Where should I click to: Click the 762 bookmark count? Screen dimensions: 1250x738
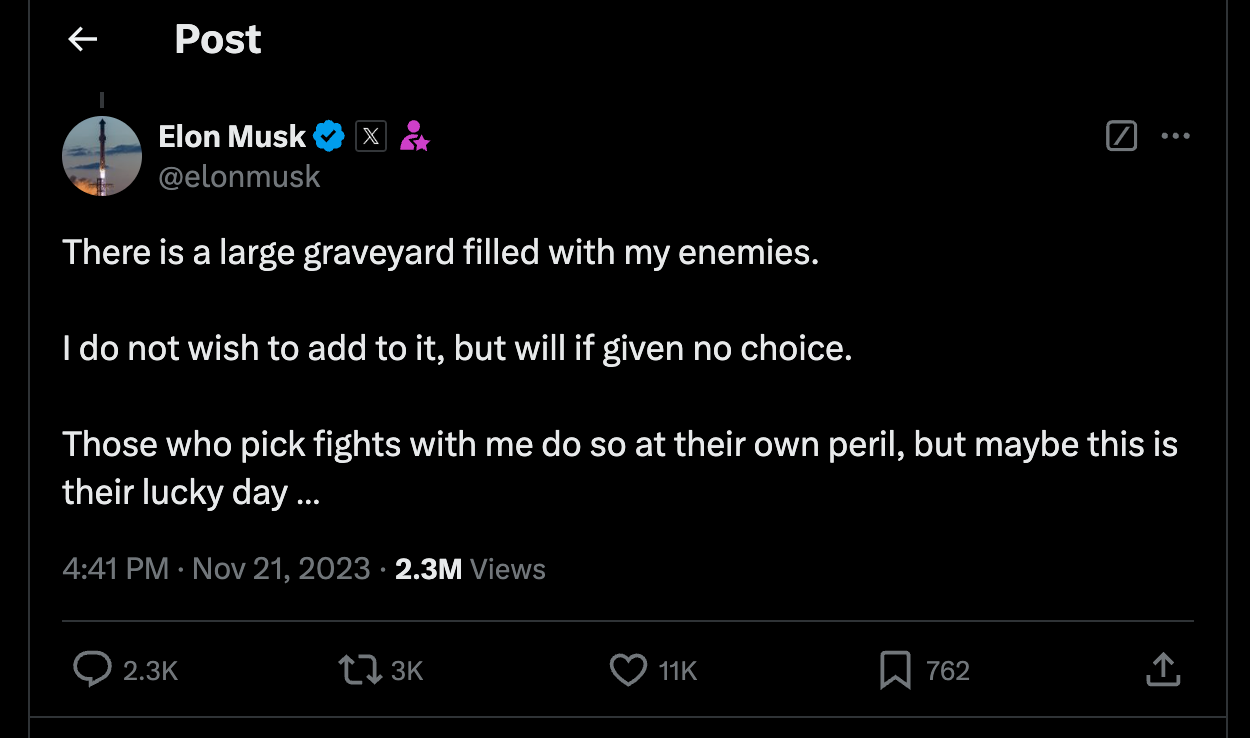pos(948,670)
